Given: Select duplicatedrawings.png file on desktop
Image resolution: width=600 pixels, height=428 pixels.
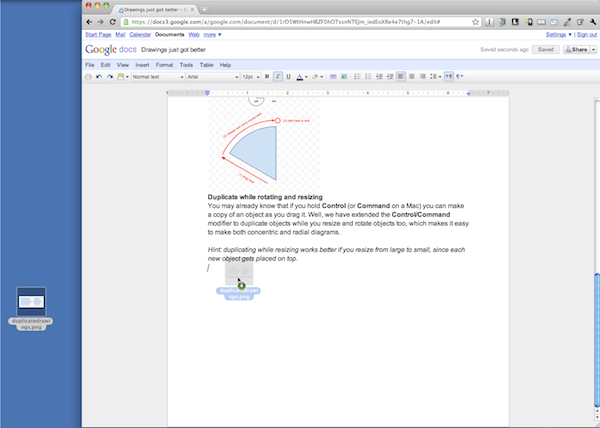Looking at the screenshot, I should (33, 304).
